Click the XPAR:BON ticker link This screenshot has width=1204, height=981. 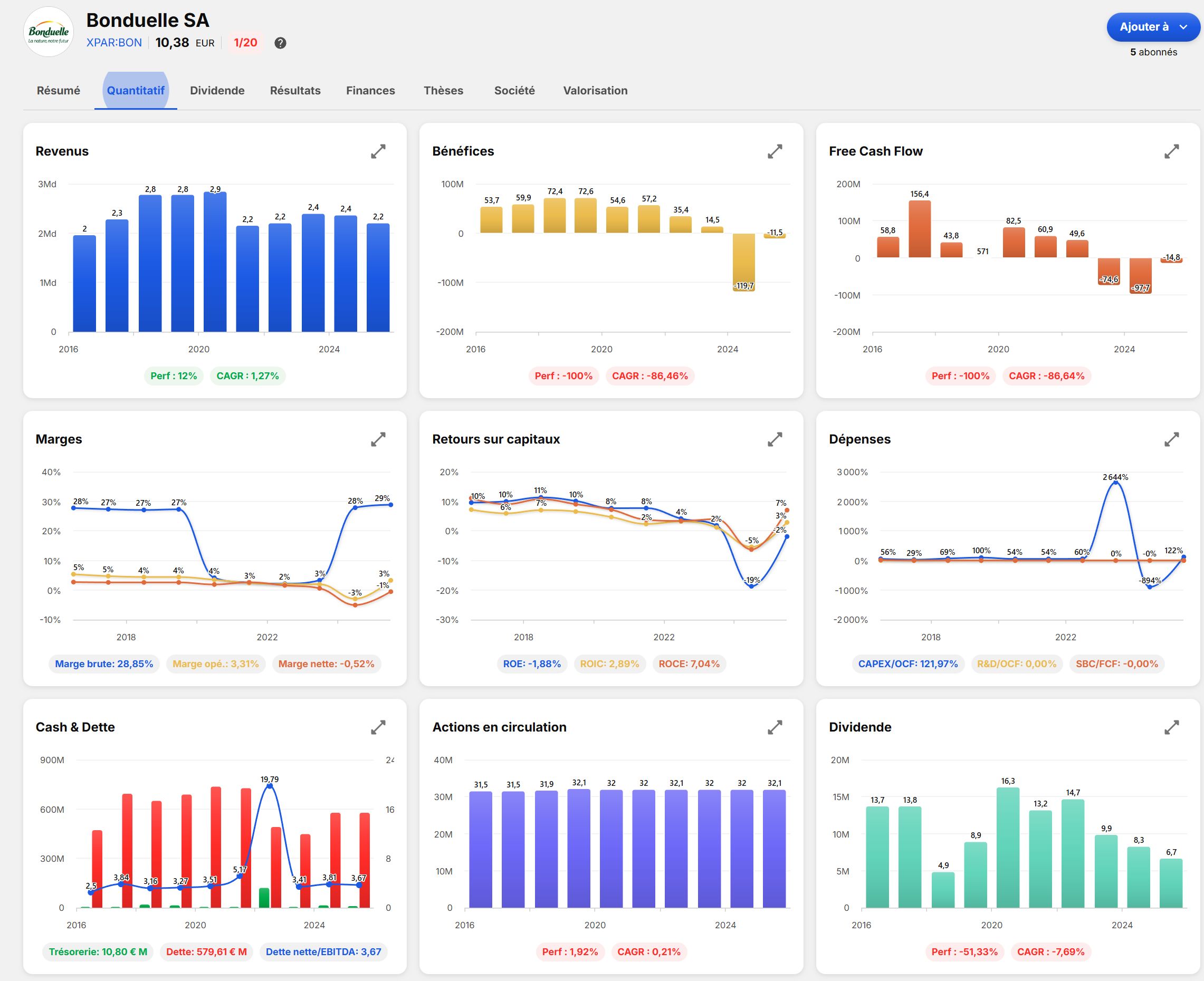click(114, 43)
